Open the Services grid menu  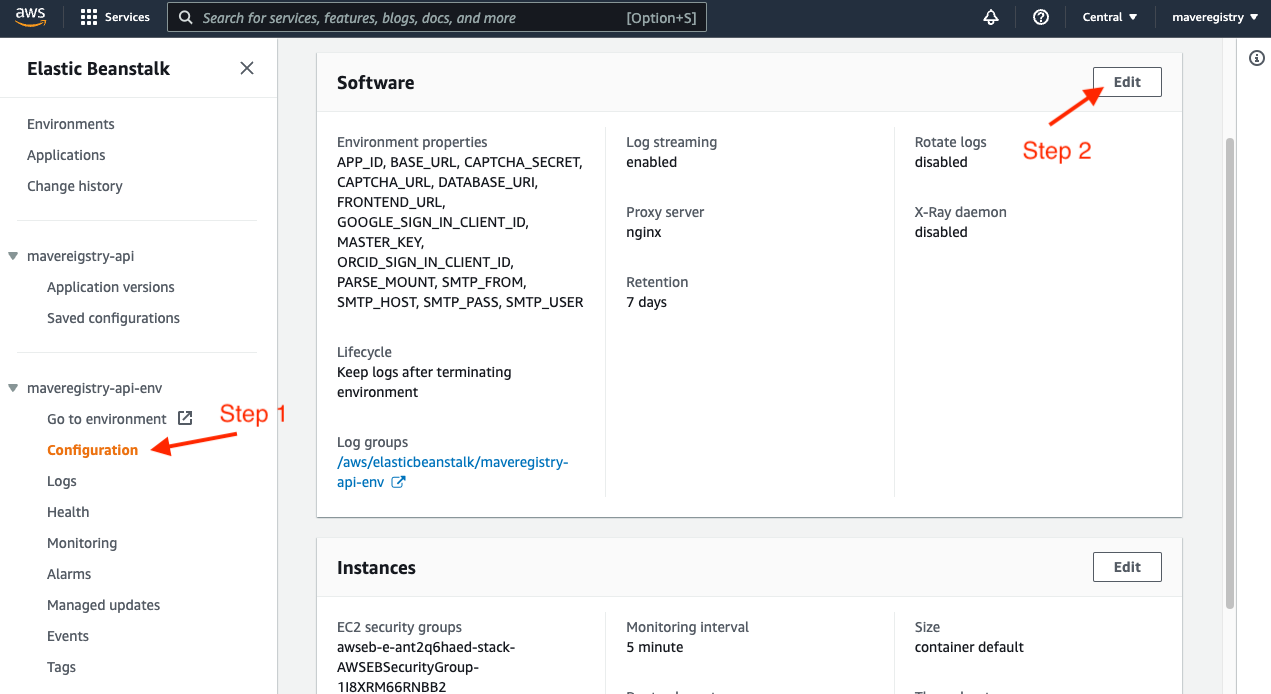115,17
